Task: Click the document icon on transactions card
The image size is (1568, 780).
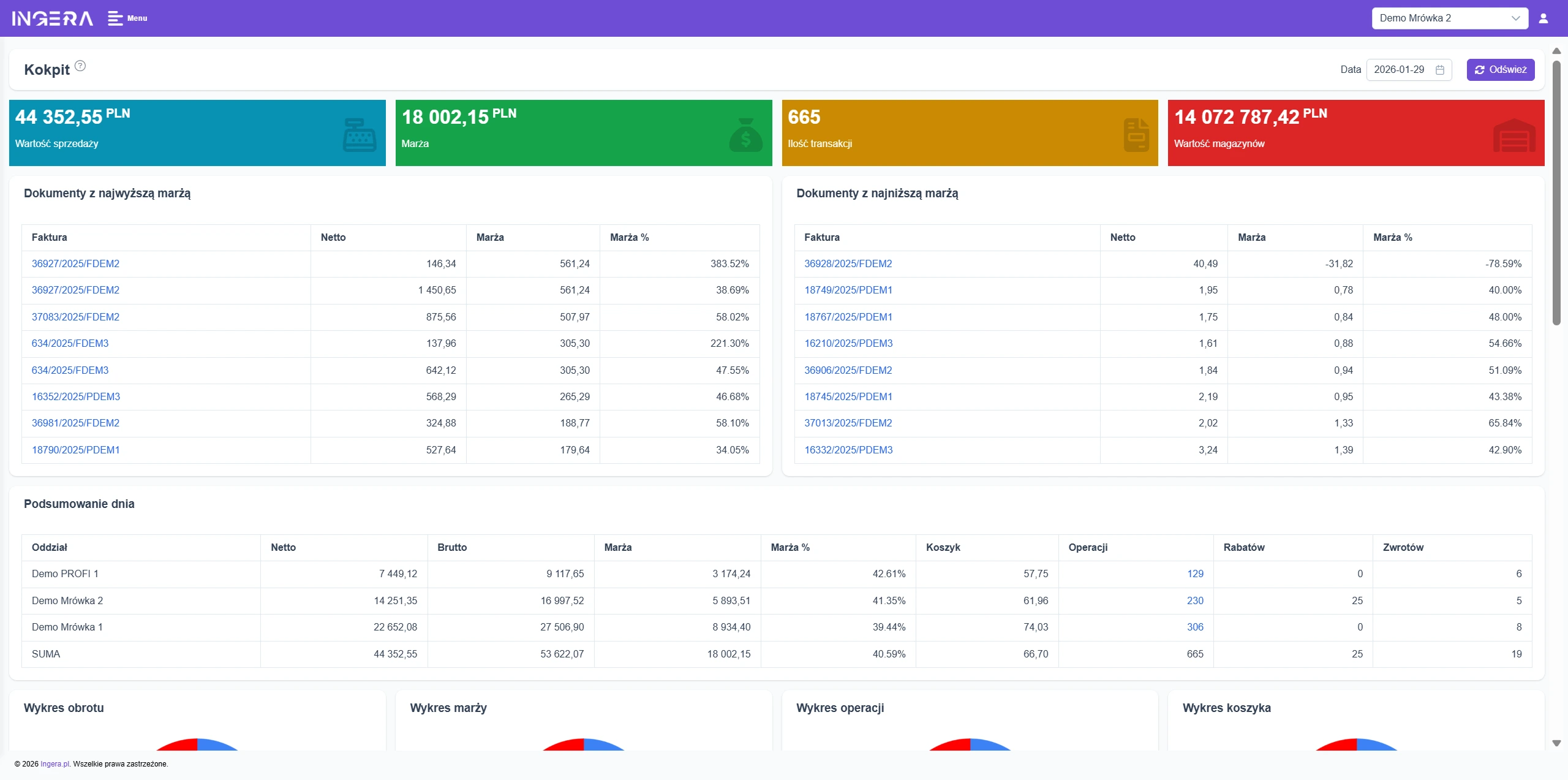Action: pyautogui.click(x=1136, y=135)
